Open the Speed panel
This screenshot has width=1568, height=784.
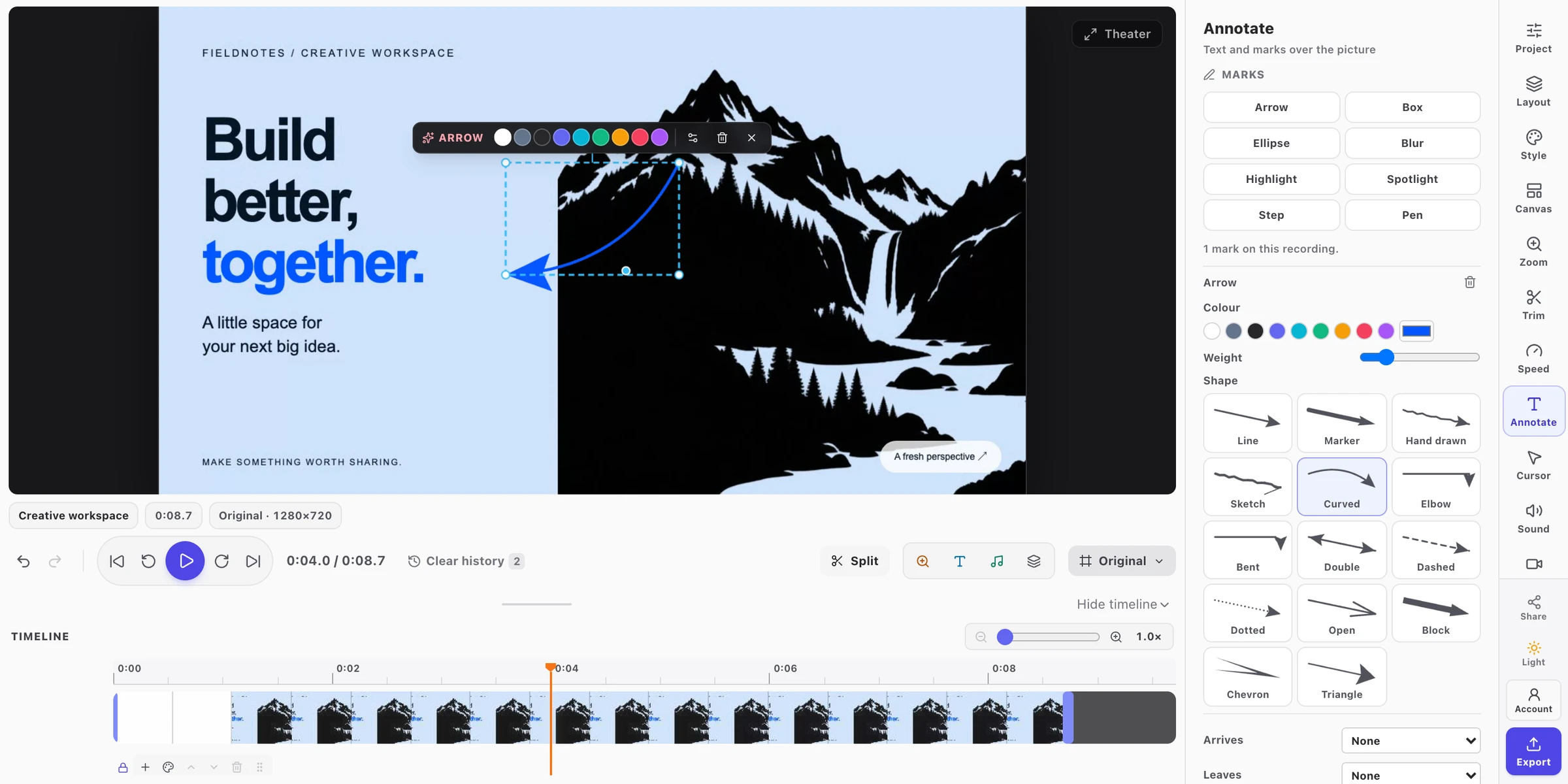pos(1533,359)
